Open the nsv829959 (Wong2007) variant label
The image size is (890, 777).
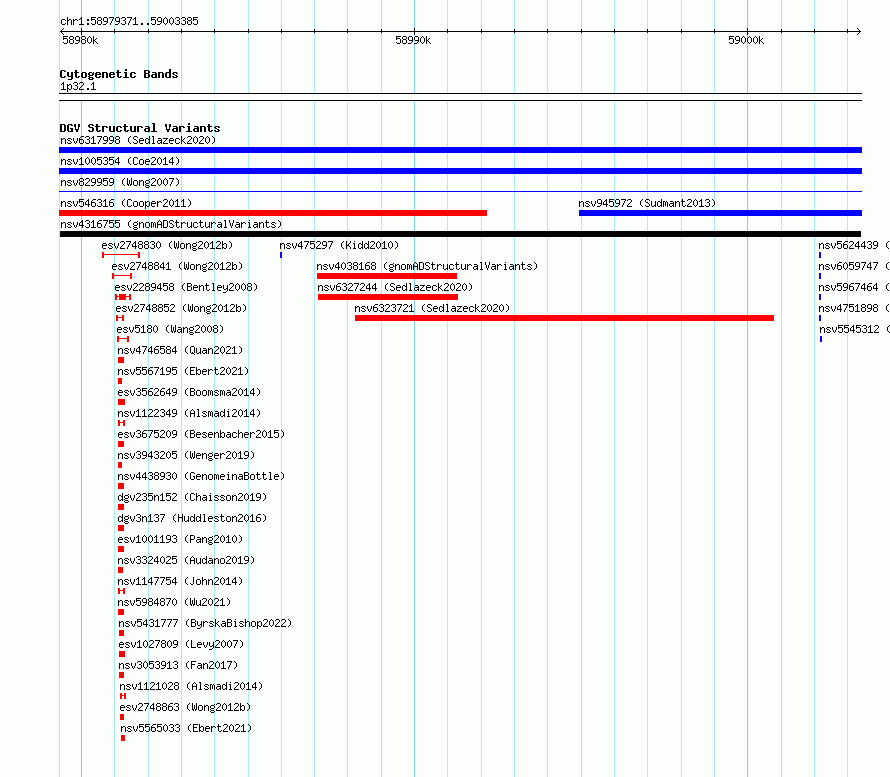120,182
